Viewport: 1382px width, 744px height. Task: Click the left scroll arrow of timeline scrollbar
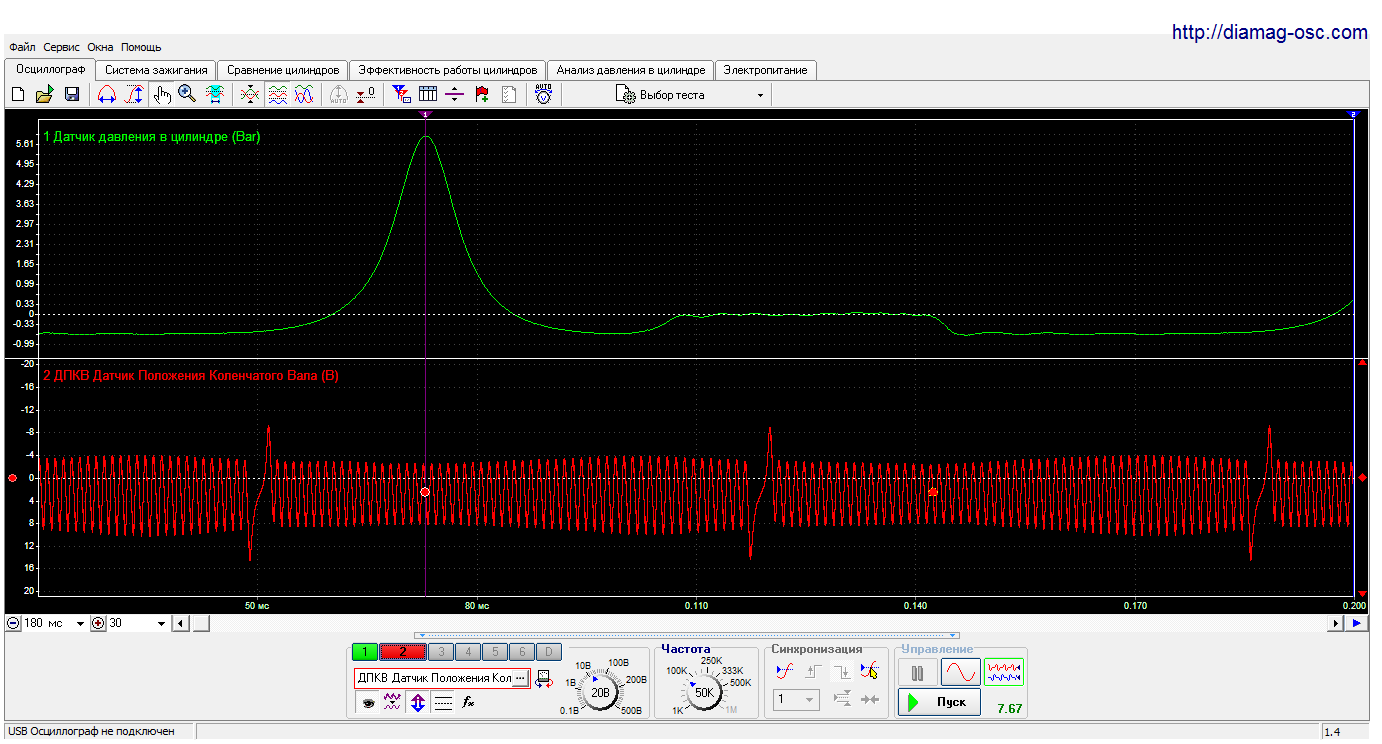click(x=181, y=623)
